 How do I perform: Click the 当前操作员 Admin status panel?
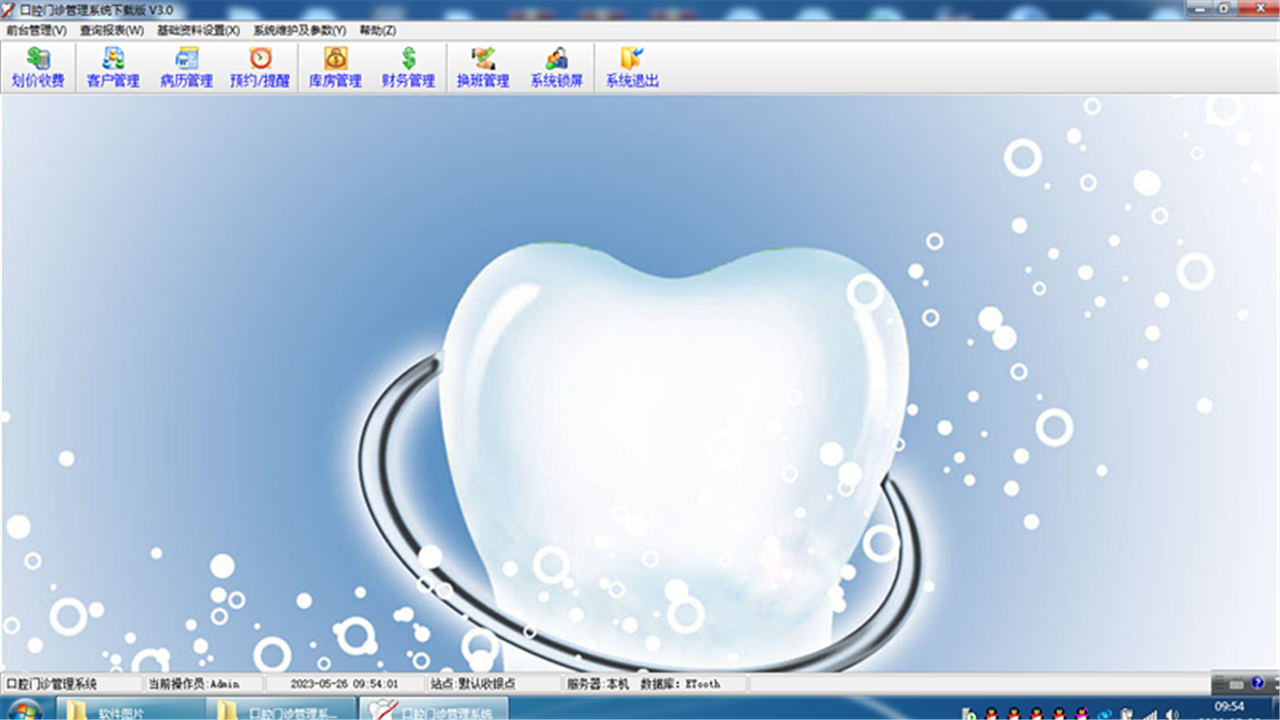click(x=195, y=684)
